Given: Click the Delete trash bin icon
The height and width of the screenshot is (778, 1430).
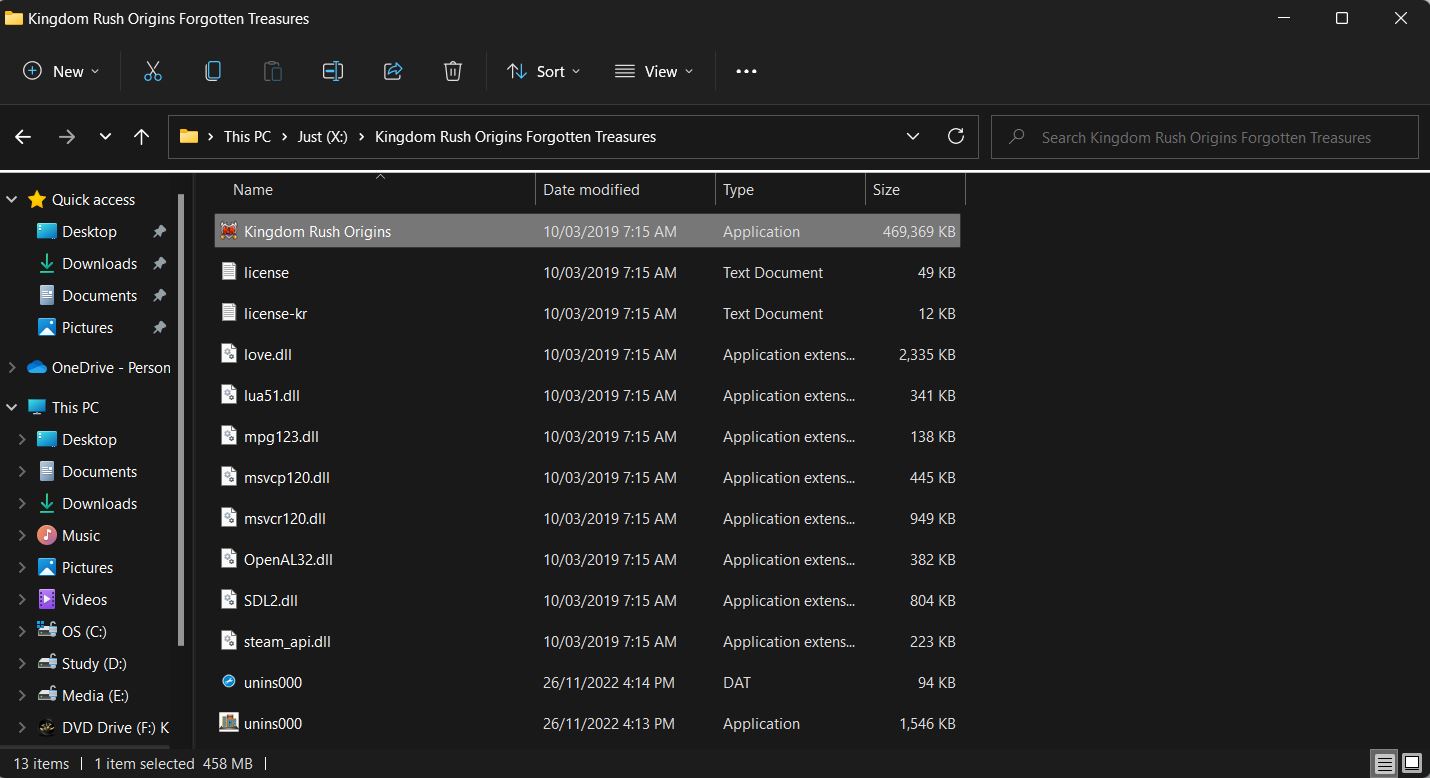Looking at the screenshot, I should (453, 71).
